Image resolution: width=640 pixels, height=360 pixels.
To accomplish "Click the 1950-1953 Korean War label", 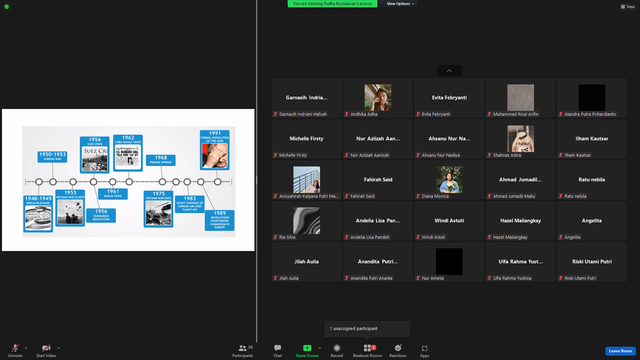I will 52,156.
